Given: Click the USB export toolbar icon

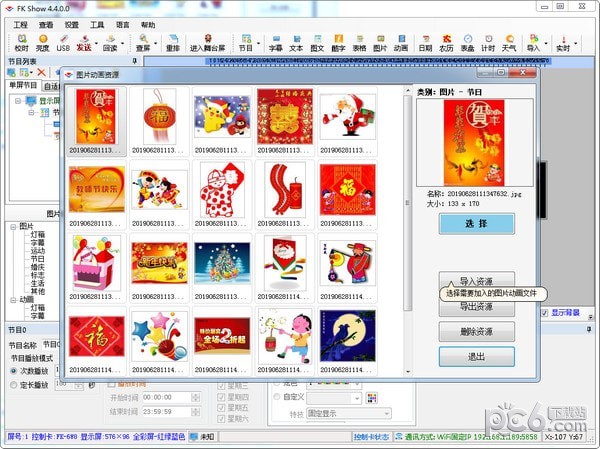Looking at the screenshot, I should [63, 43].
